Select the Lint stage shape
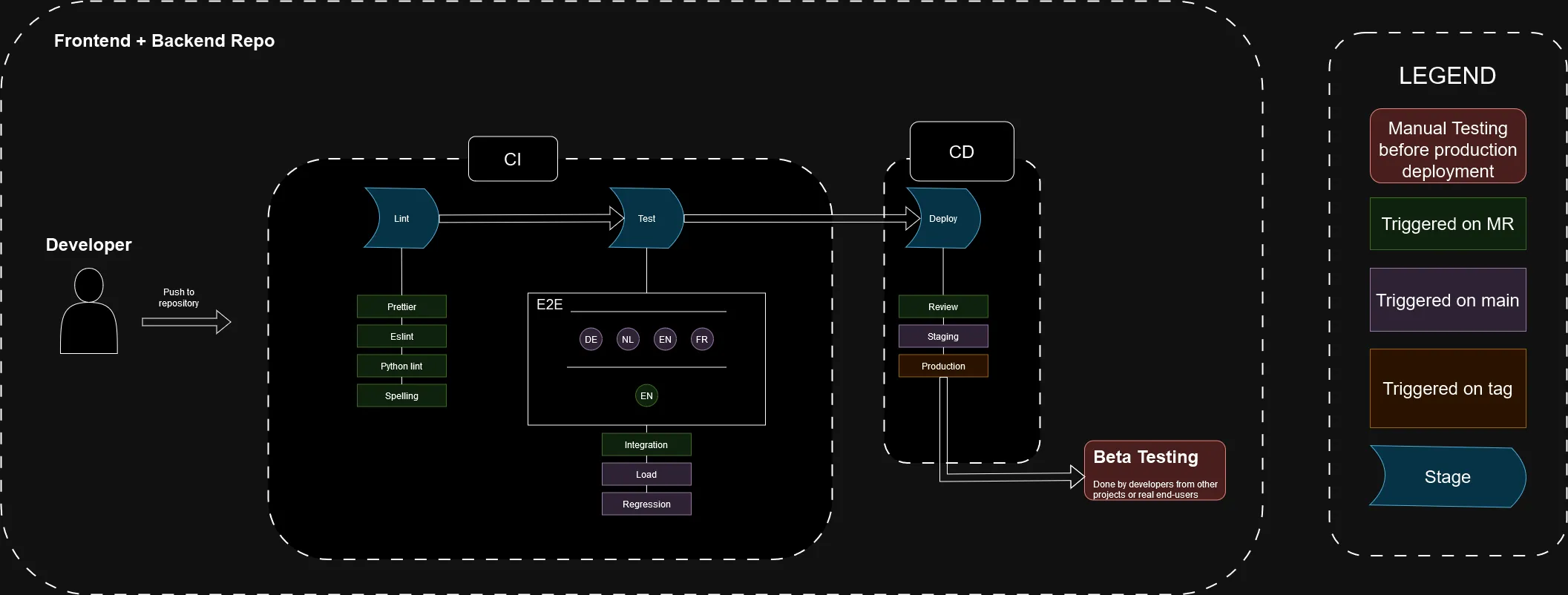1568x595 pixels. 401,218
